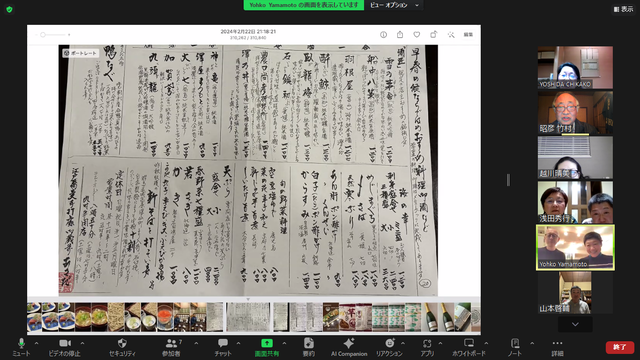Viewport: 640px width, 360px height.
Task: Open the ノート notes icon
Action: 515,347
